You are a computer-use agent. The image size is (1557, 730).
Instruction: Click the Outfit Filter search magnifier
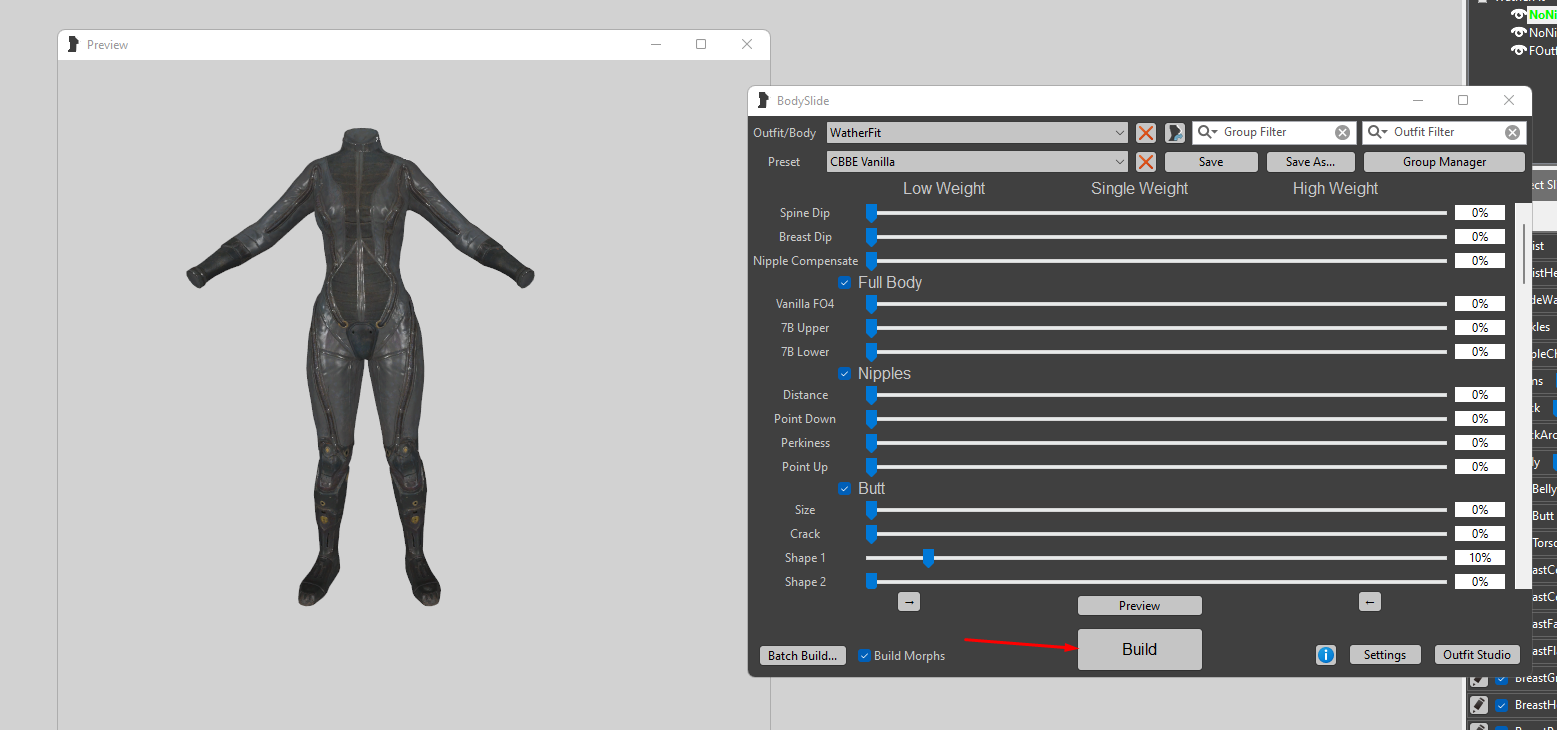click(1378, 132)
